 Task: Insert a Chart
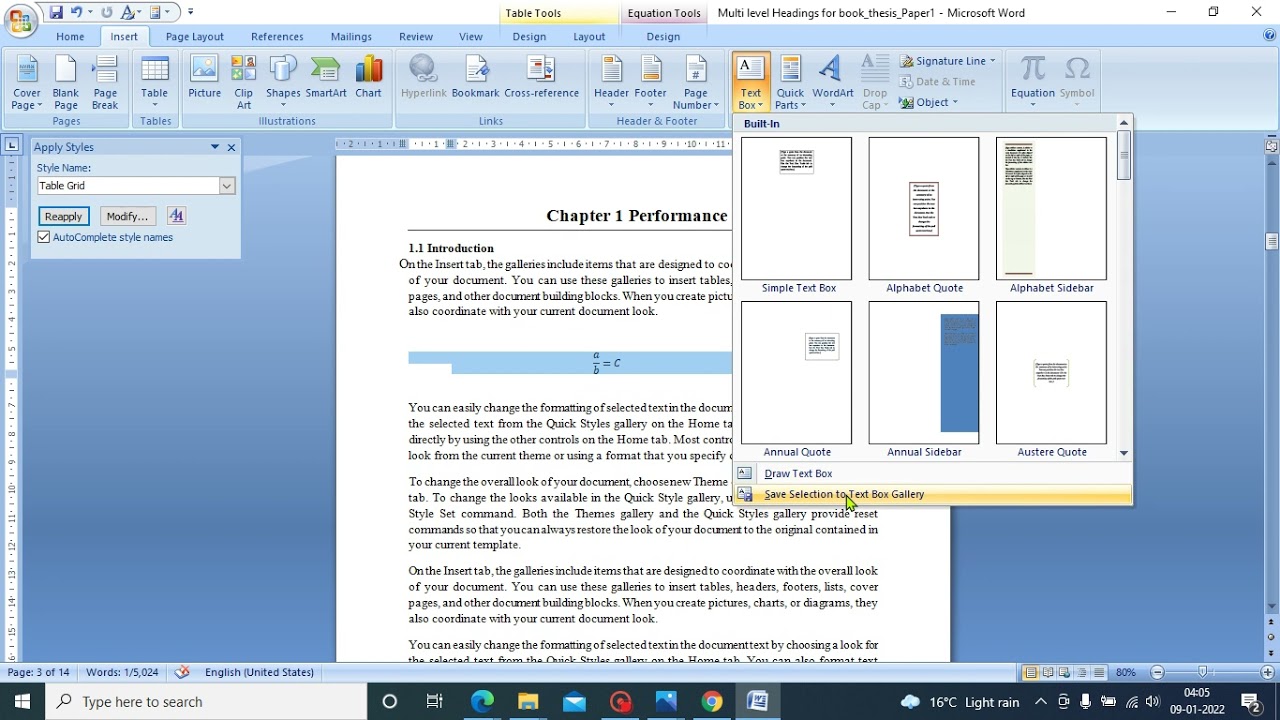coord(368,78)
